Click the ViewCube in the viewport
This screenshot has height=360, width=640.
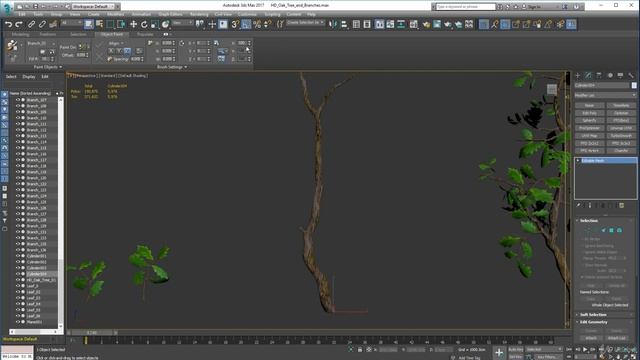552,89
